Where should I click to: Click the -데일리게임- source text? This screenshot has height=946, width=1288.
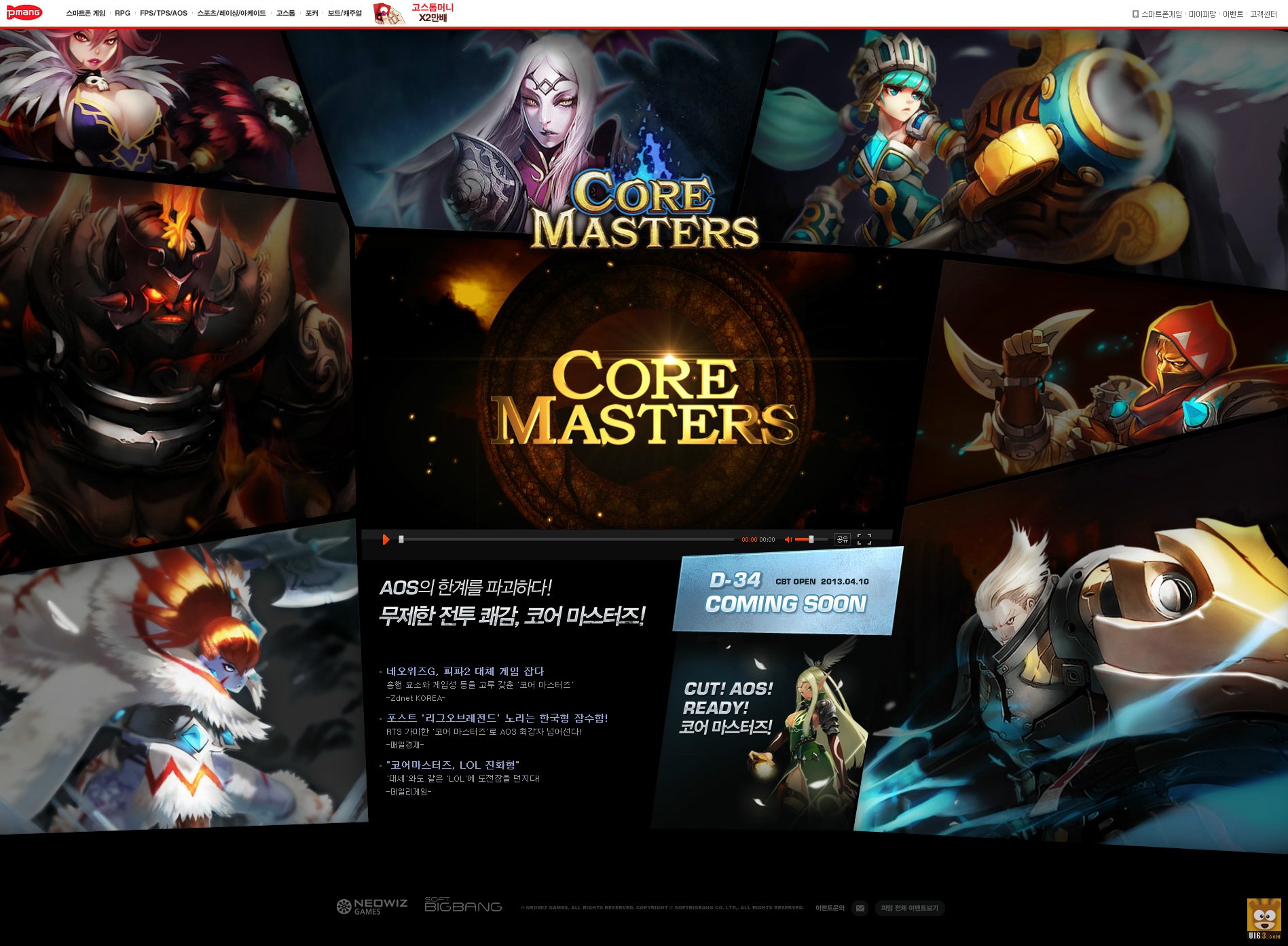(x=409, y=792)
